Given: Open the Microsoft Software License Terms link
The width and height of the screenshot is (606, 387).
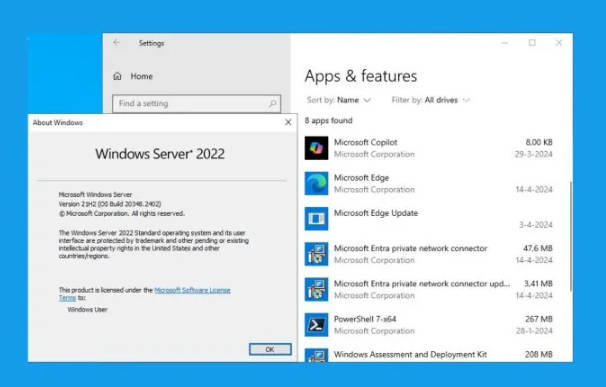Looking at the screenshot, I should click(192, 290).
